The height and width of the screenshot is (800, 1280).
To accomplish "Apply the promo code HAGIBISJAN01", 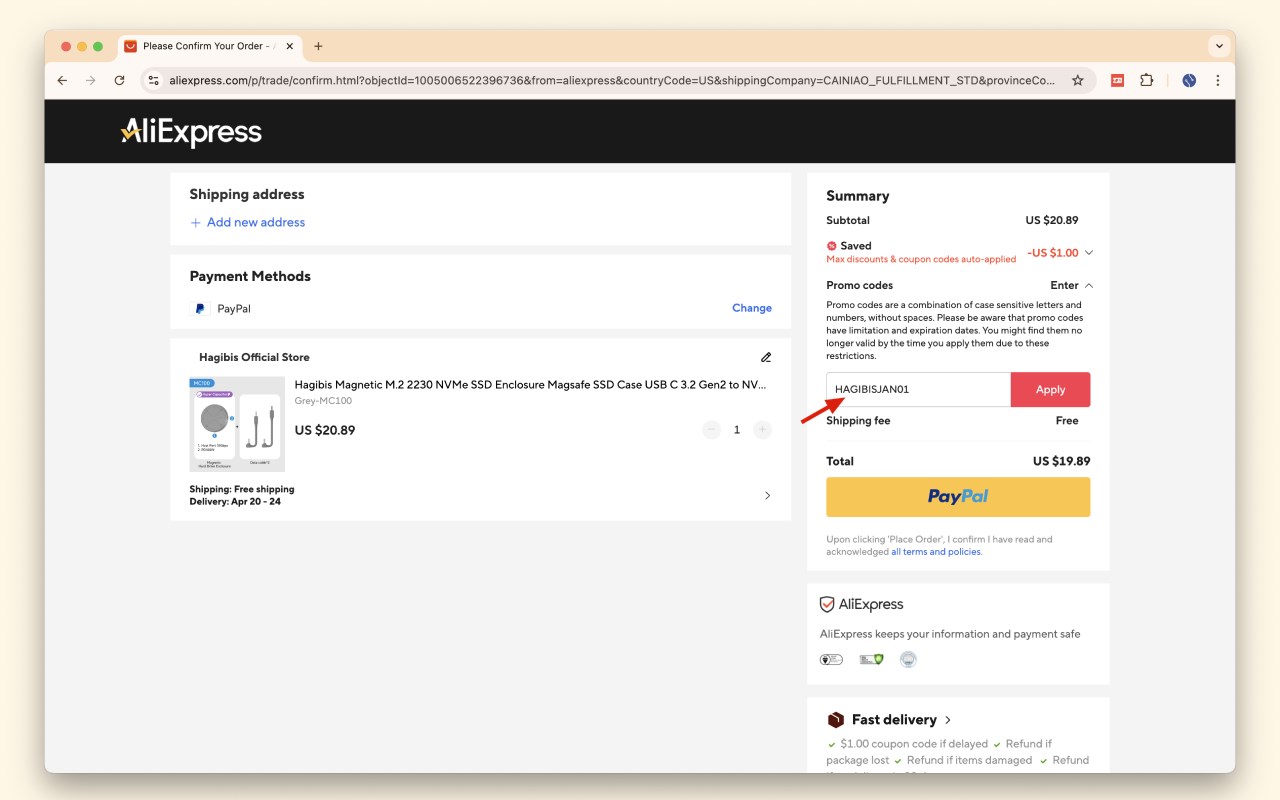I will click(1050, 390).
